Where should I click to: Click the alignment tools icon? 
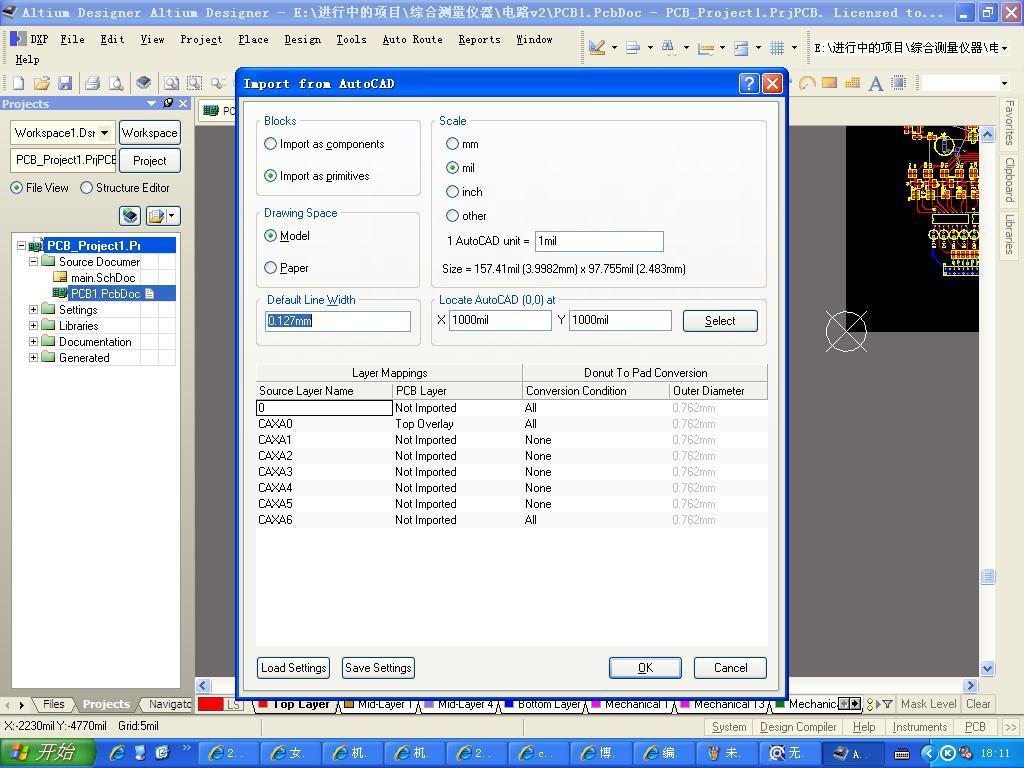coord(632,47)
